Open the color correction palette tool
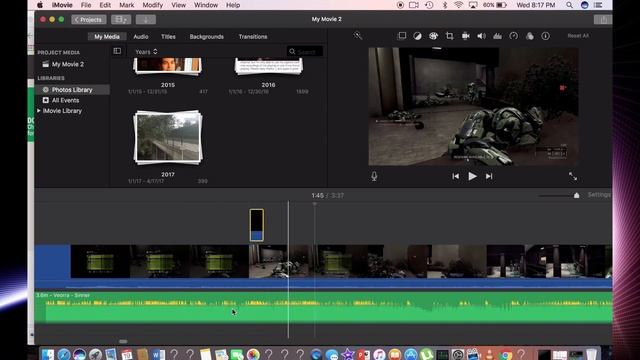 [433, 36]
